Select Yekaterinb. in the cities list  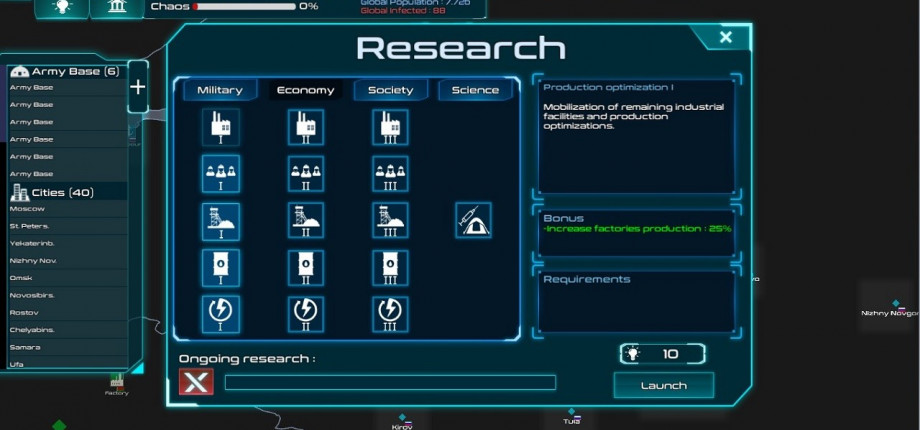click(68, 243)
